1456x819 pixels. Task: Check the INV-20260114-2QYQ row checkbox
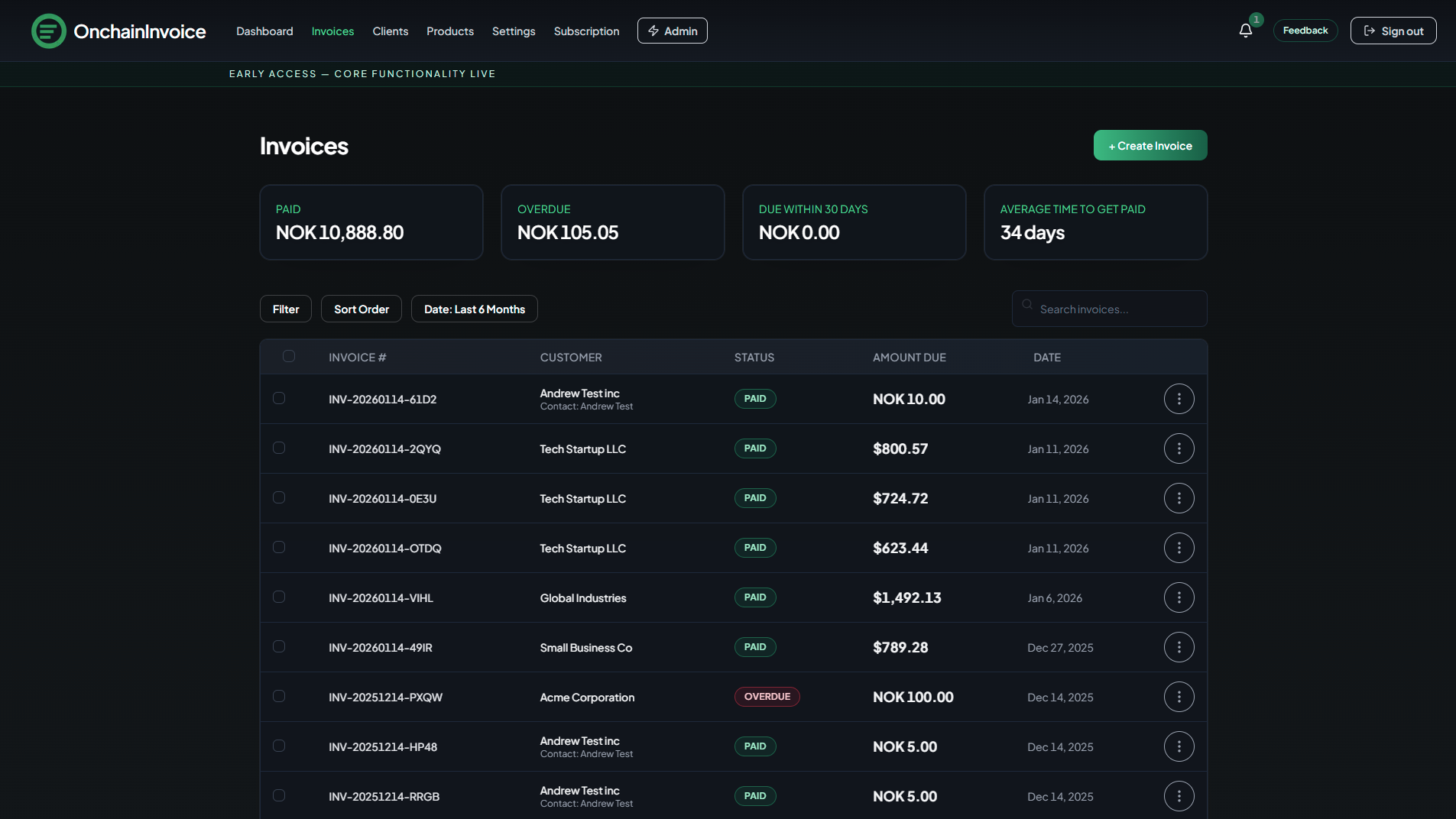[x=279, y=448]
